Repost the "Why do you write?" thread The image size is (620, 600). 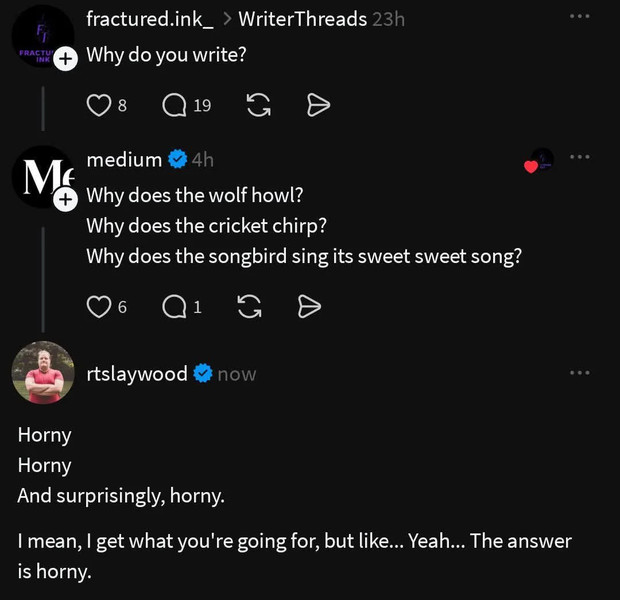point(258,105)
